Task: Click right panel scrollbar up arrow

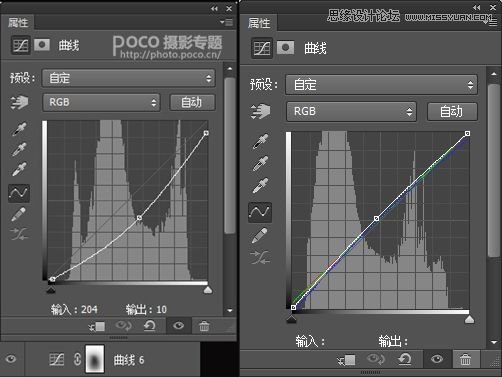Action: point(494,74)
